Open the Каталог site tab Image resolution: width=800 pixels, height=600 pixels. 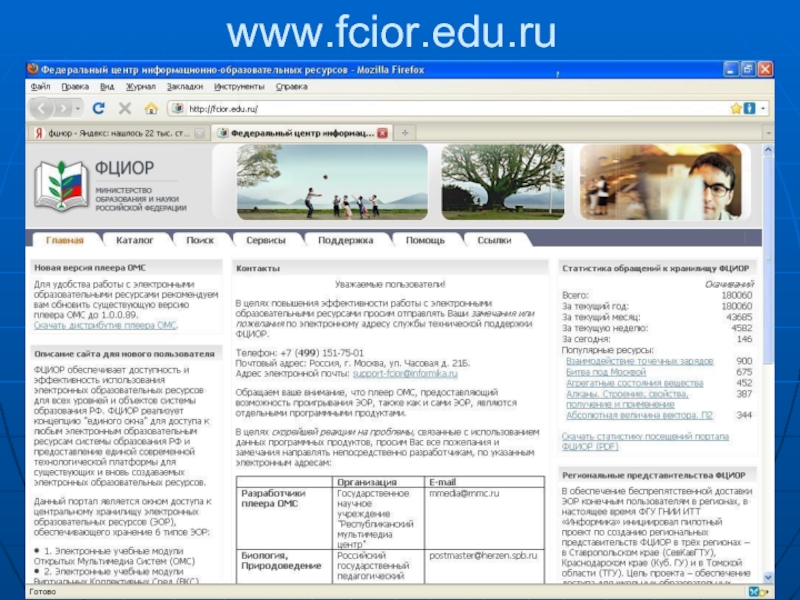[134, 240]
